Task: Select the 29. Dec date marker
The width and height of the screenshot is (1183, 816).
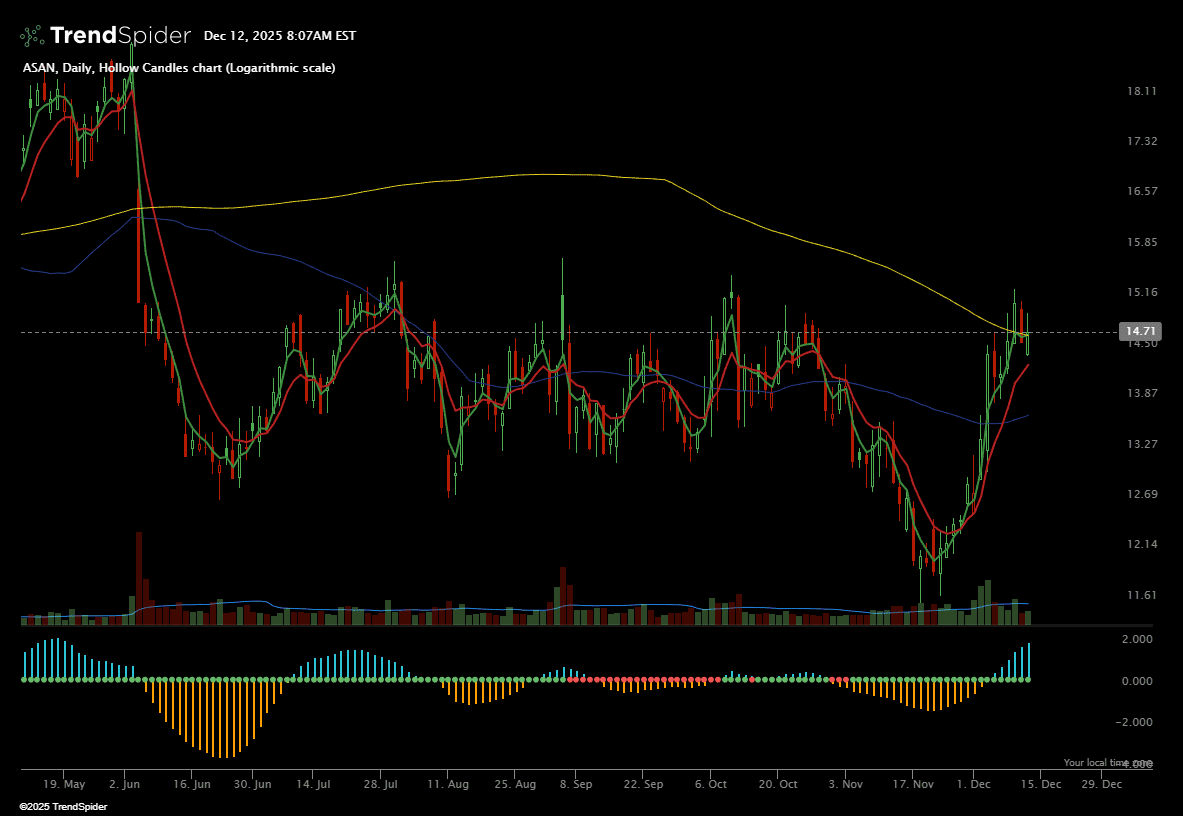Action: pyautogui.click(x=1102, y=785)
